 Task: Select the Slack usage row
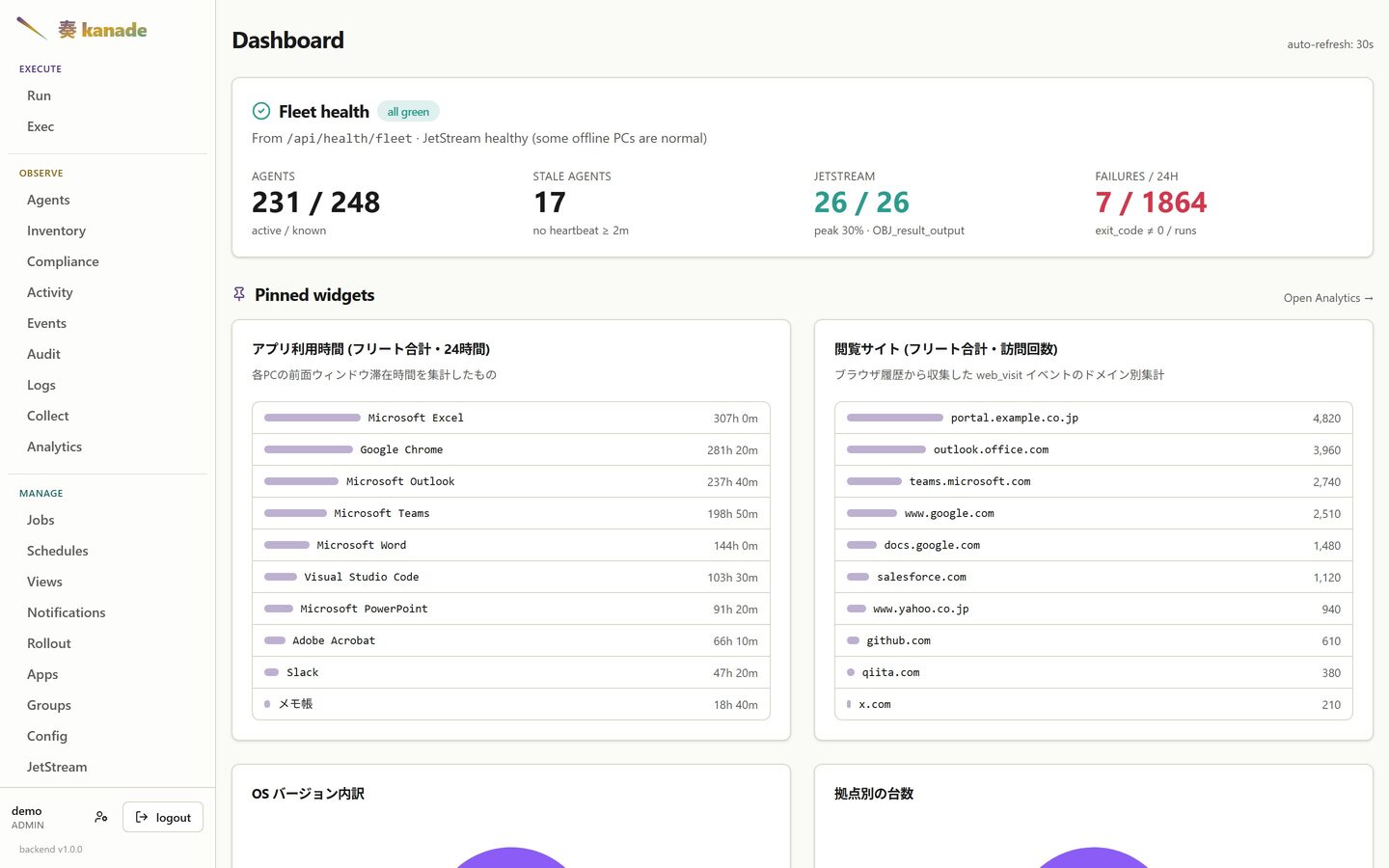click(511, 672)
